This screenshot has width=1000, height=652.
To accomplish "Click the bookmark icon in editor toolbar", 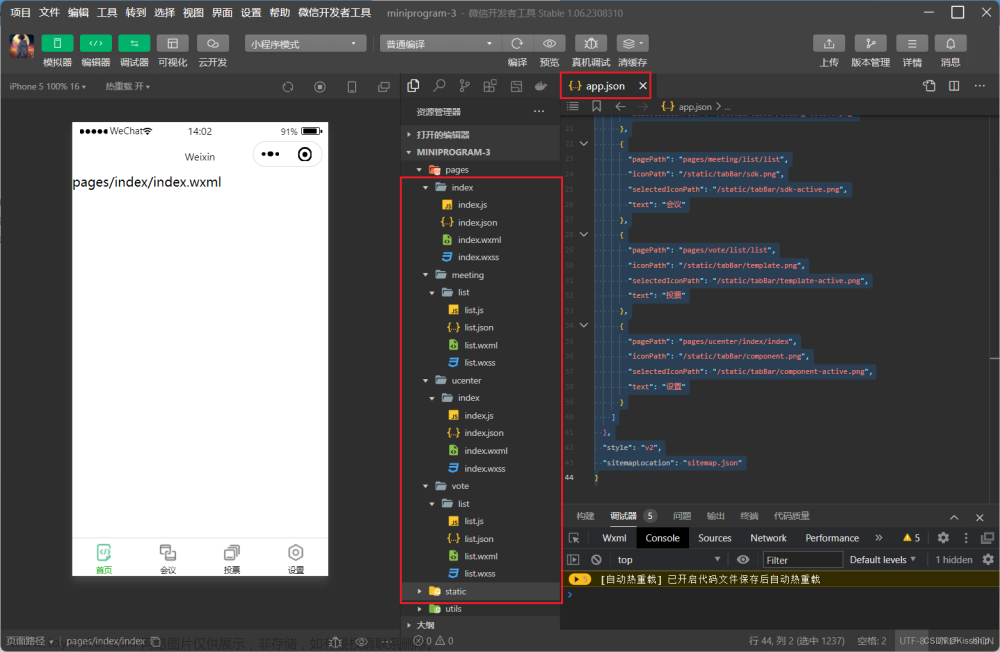I will pos(596,106).
